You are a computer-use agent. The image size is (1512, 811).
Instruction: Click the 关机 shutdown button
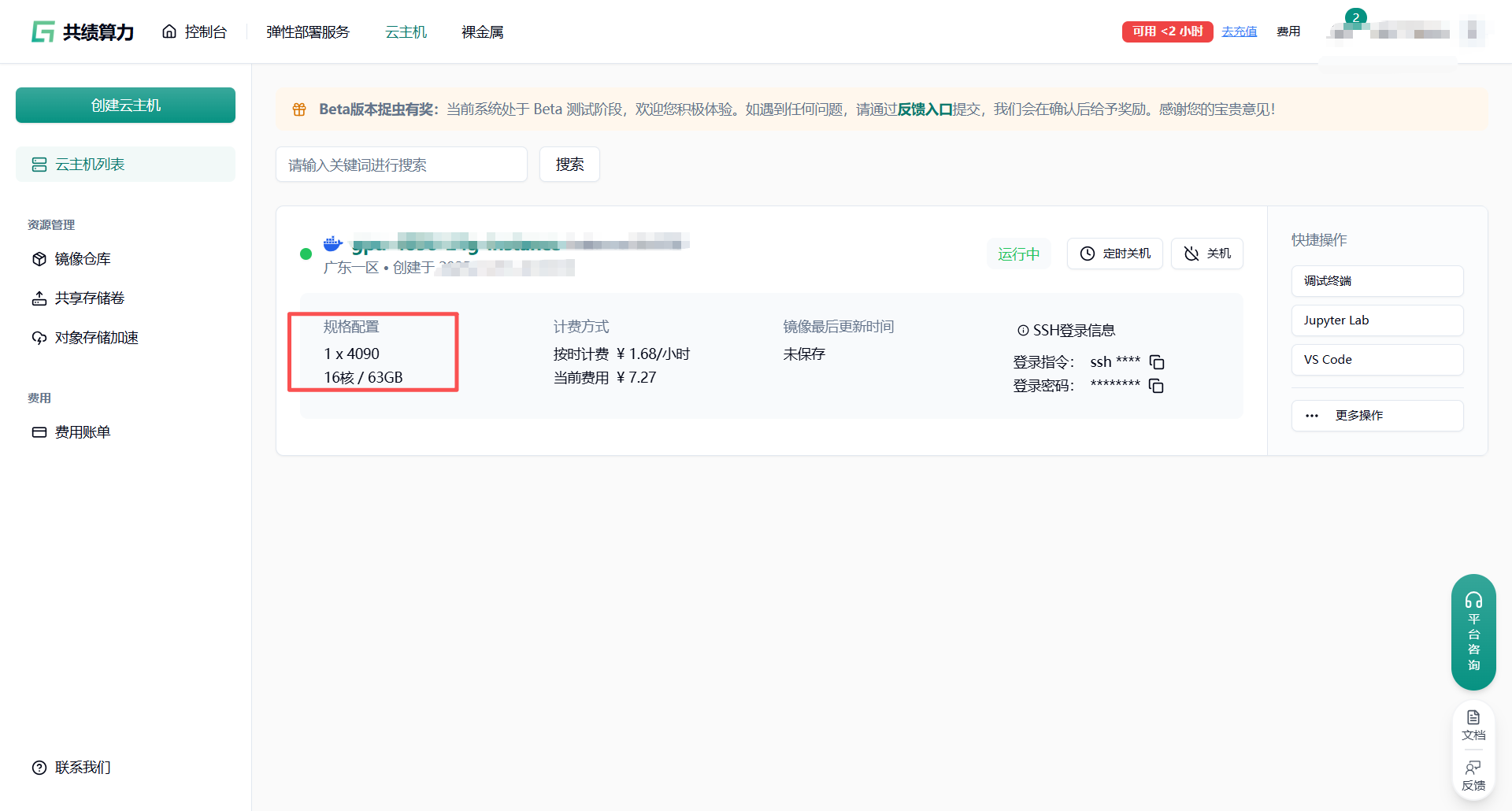pos(1207,254)
